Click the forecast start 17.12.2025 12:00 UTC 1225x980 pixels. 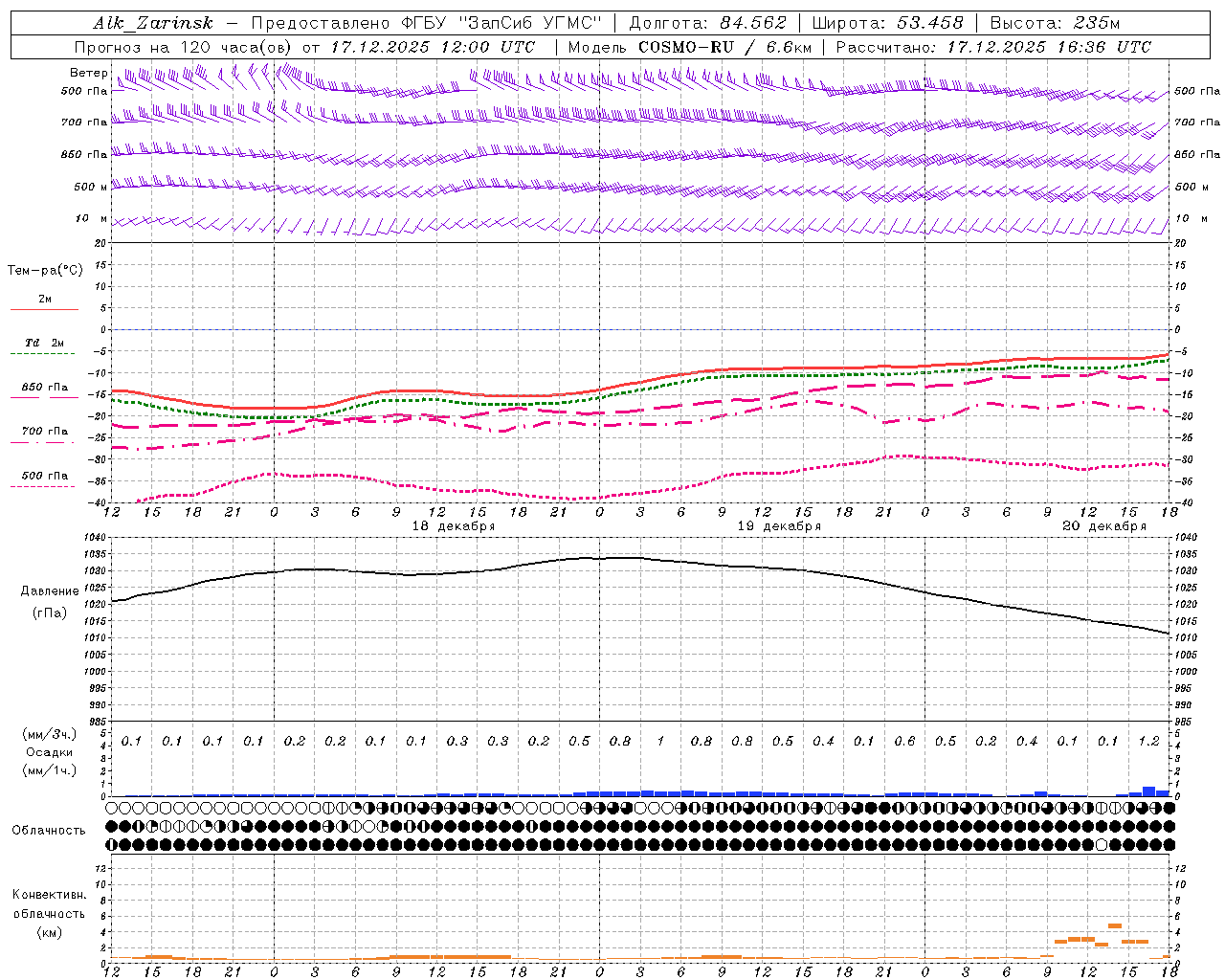pos(433,47)
